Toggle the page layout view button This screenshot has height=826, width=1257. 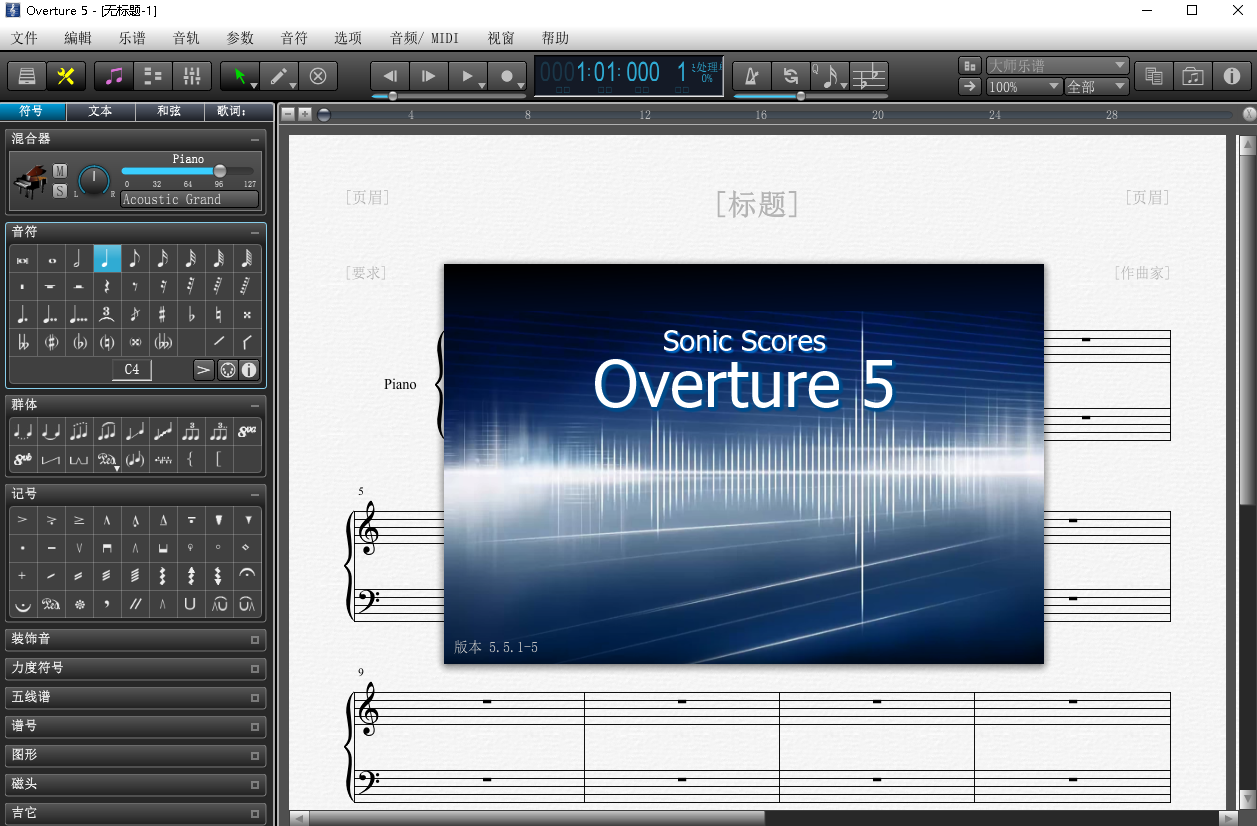coord(969,66)
